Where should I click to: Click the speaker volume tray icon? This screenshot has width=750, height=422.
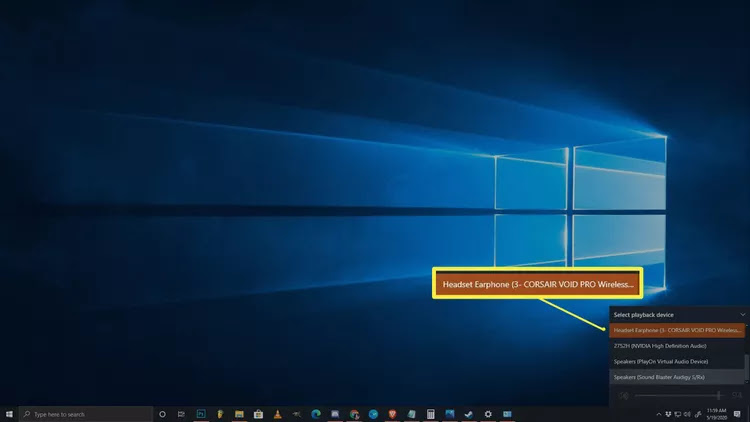pos(687,414)
